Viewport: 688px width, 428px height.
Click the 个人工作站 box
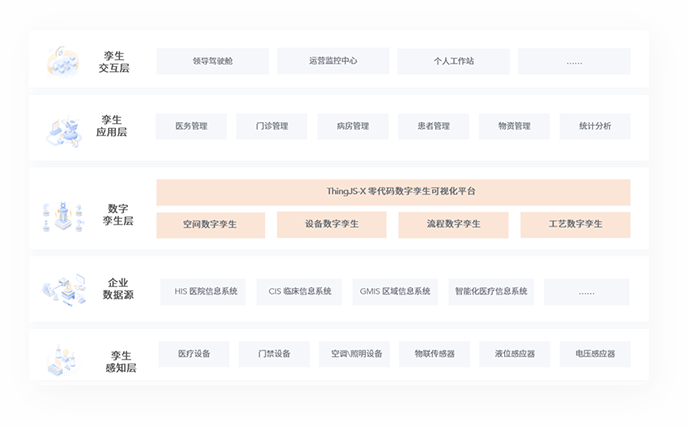click(454, 61)
